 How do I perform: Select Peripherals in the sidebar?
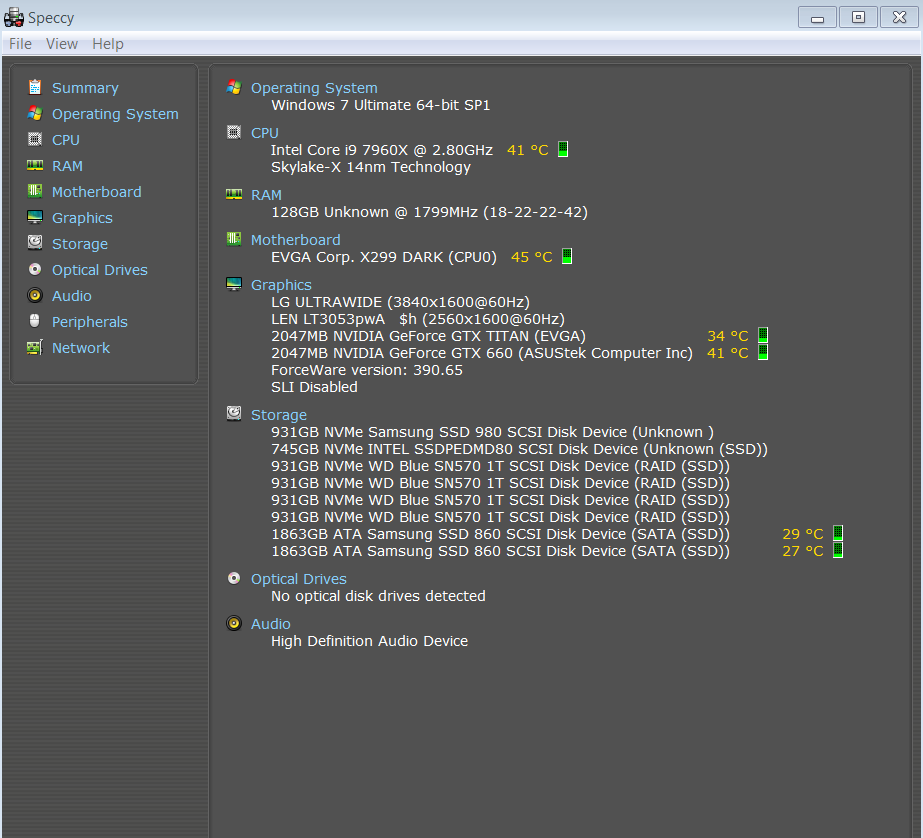(90, 322)
